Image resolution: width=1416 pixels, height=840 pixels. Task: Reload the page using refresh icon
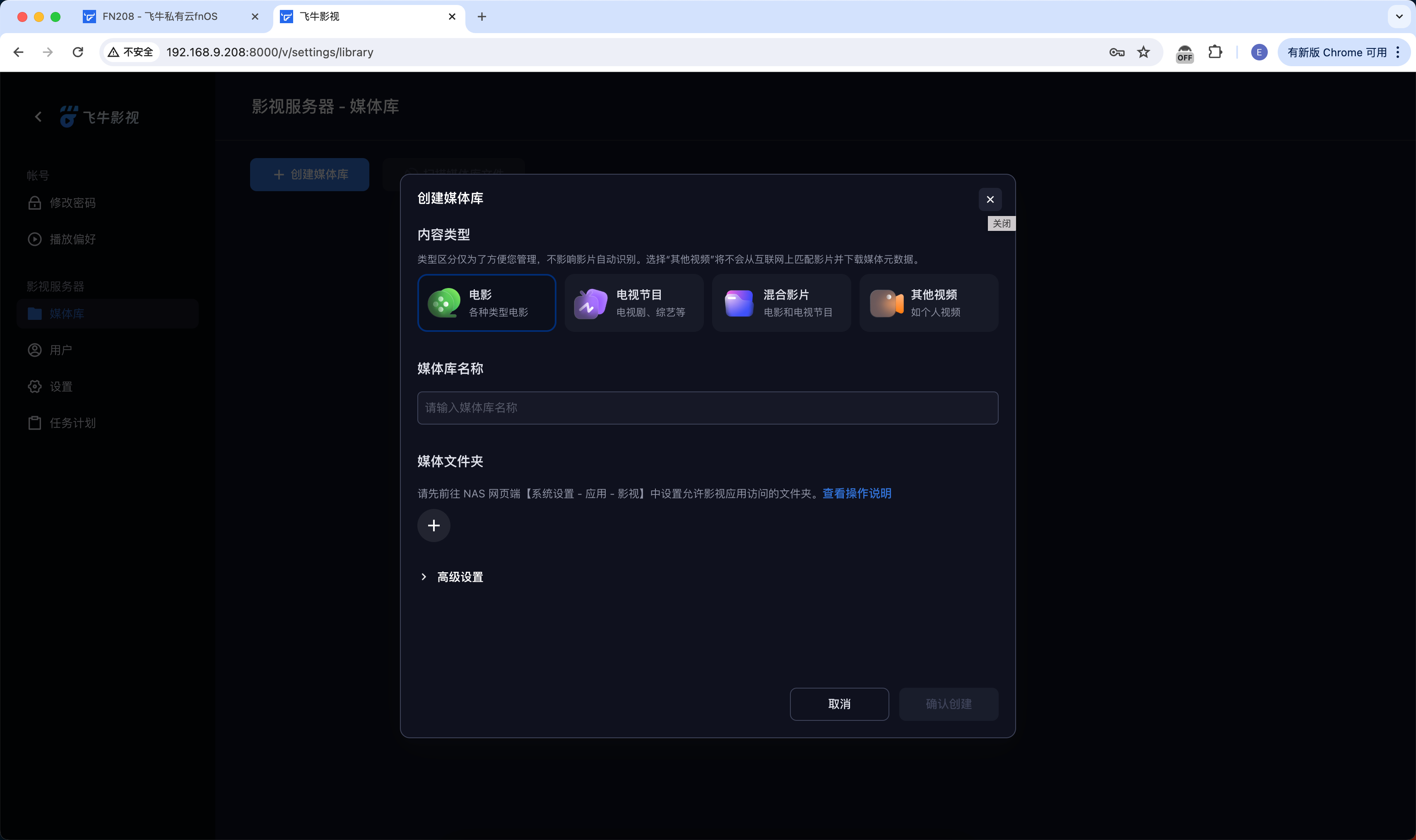click(x=78, y=52)
